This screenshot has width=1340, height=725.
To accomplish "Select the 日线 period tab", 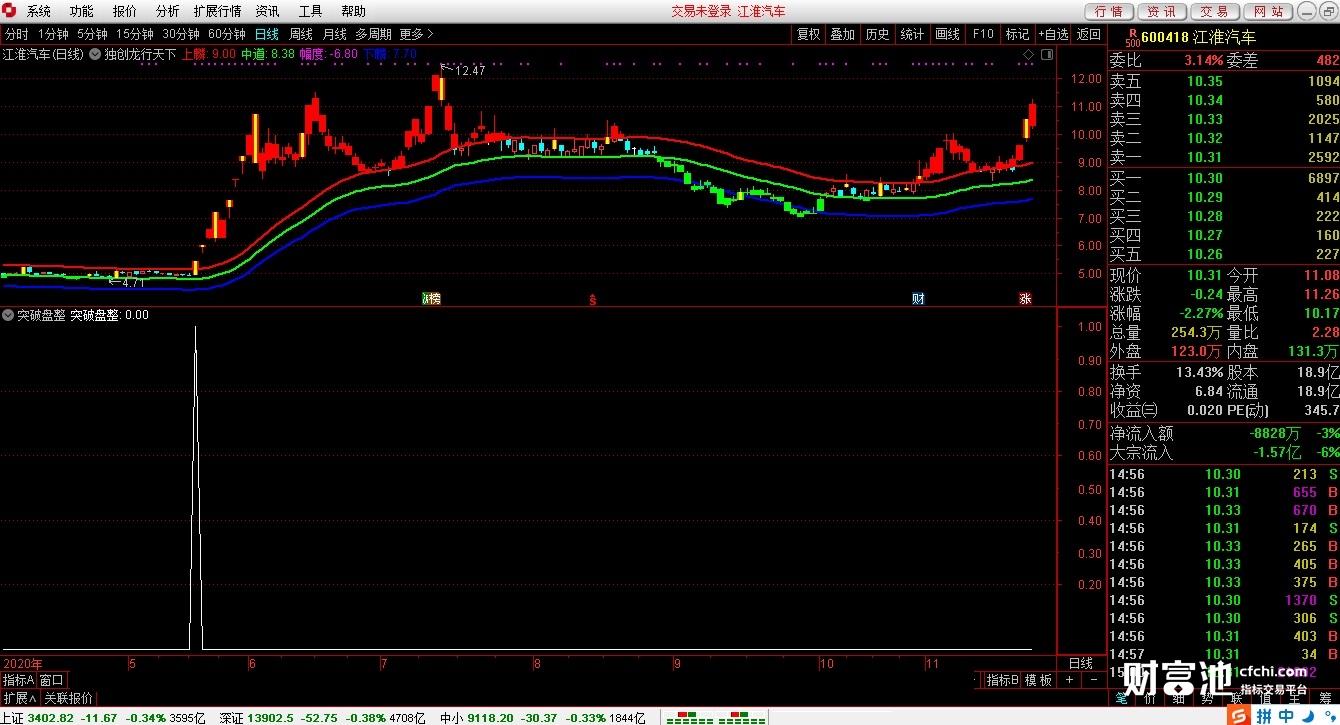I will tap(267, 34).
